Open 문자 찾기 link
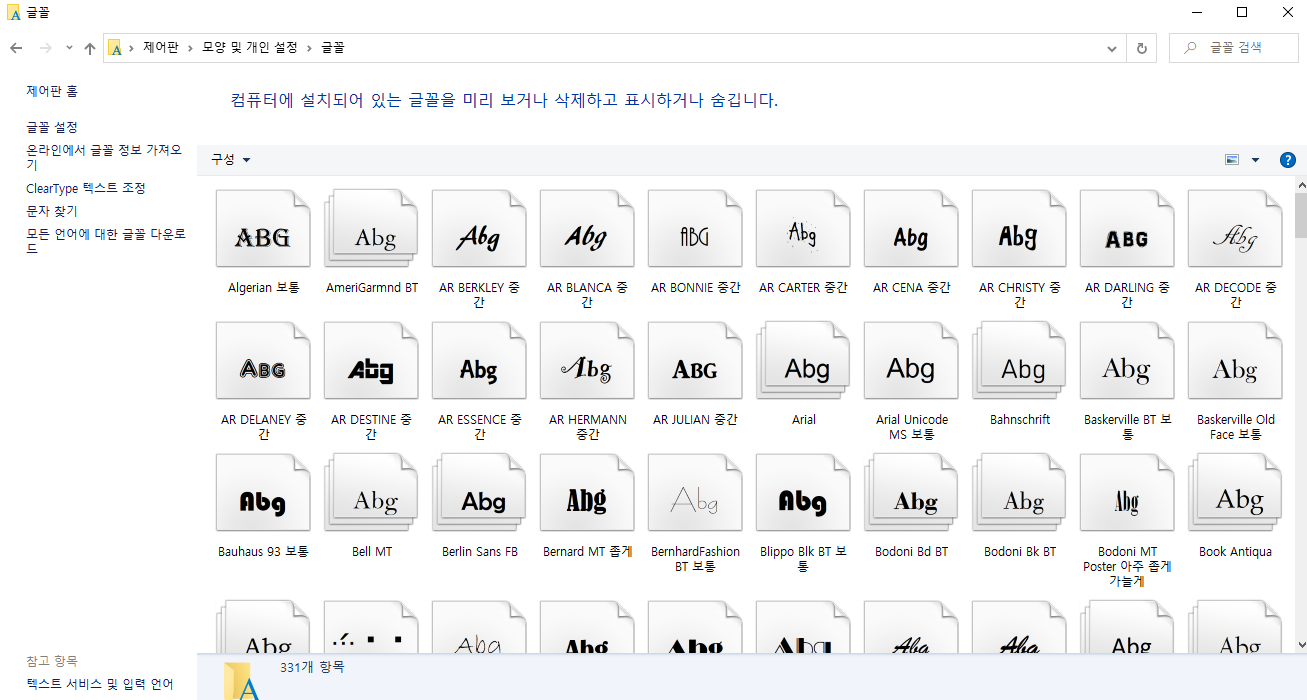Viewport: 1307px width, 700px height. click(x=52, y=211)
